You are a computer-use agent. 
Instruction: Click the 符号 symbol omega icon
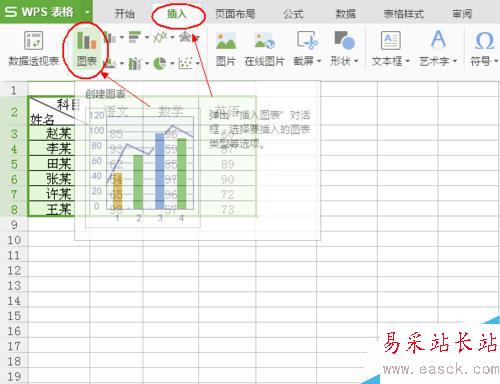[x=484, y=41]
